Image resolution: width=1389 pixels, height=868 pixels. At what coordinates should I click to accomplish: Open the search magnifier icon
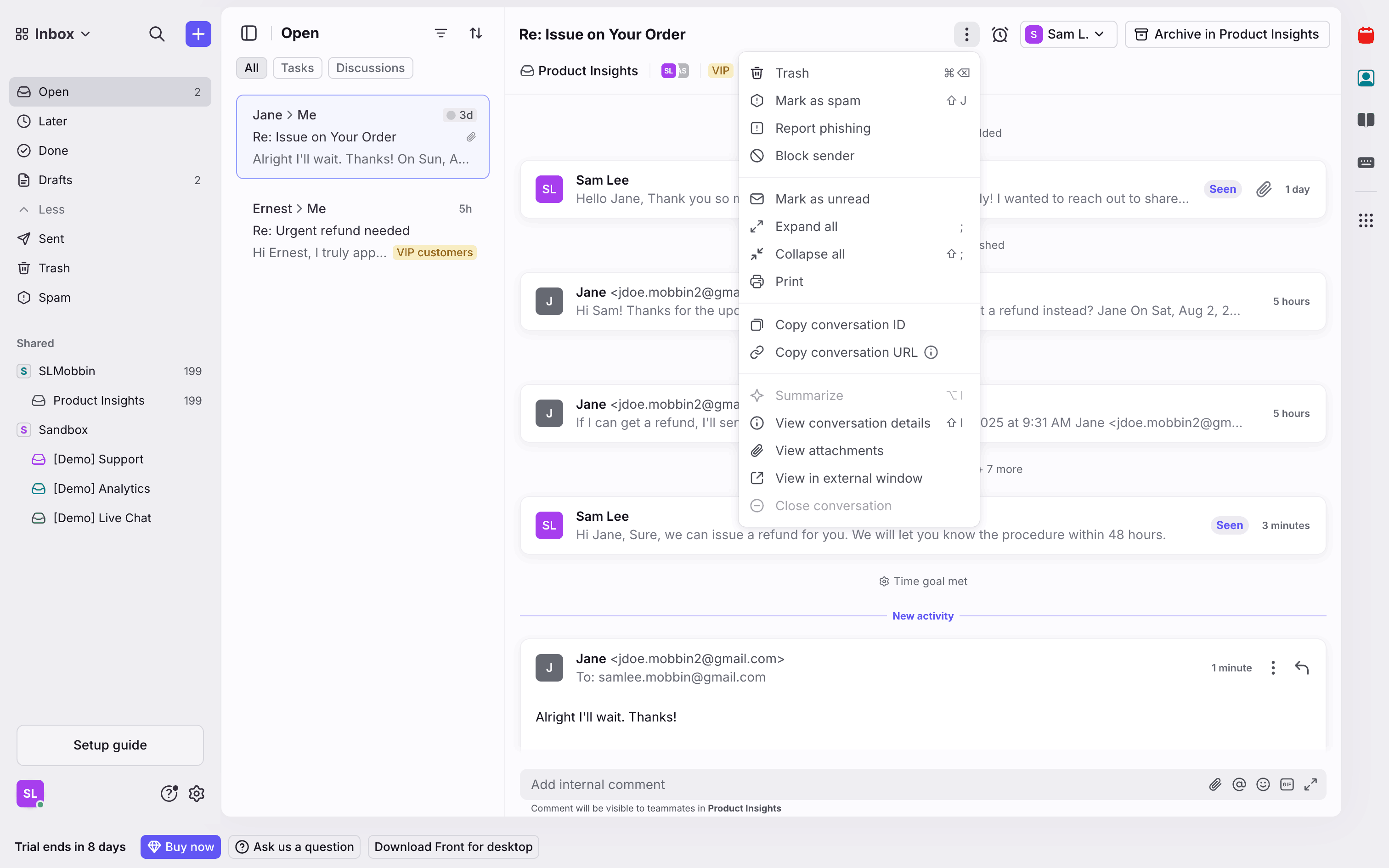[x=157, y=34]
